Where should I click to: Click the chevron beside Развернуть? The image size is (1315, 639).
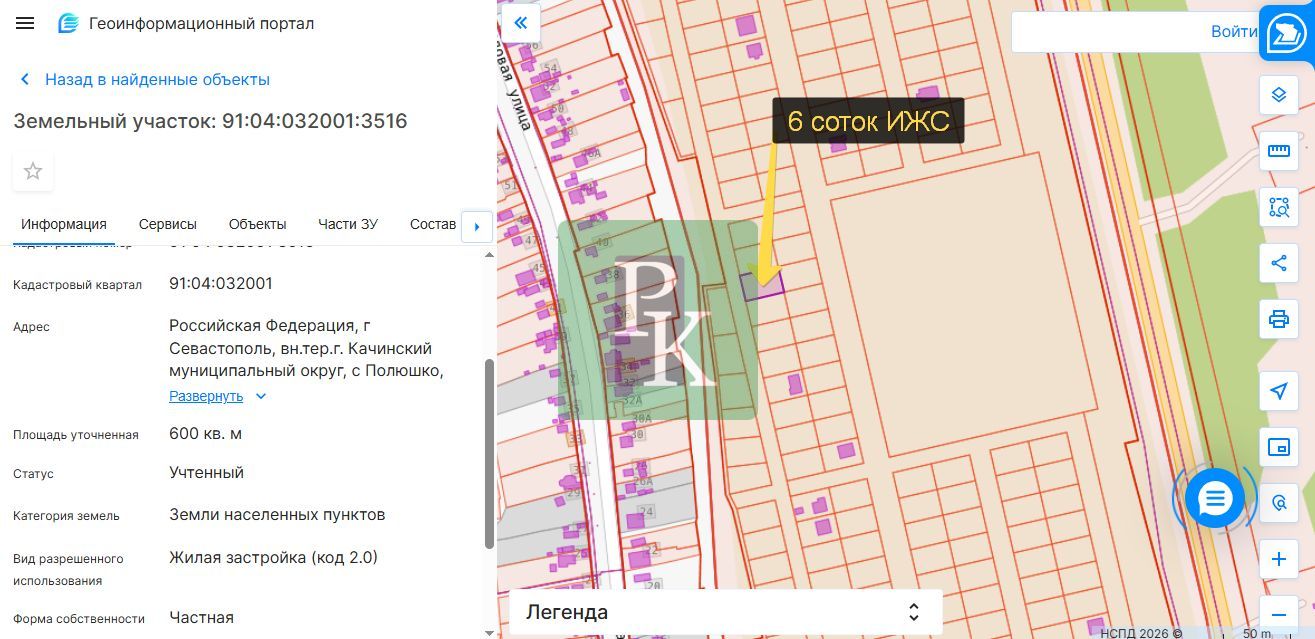[x=261, y=396]
